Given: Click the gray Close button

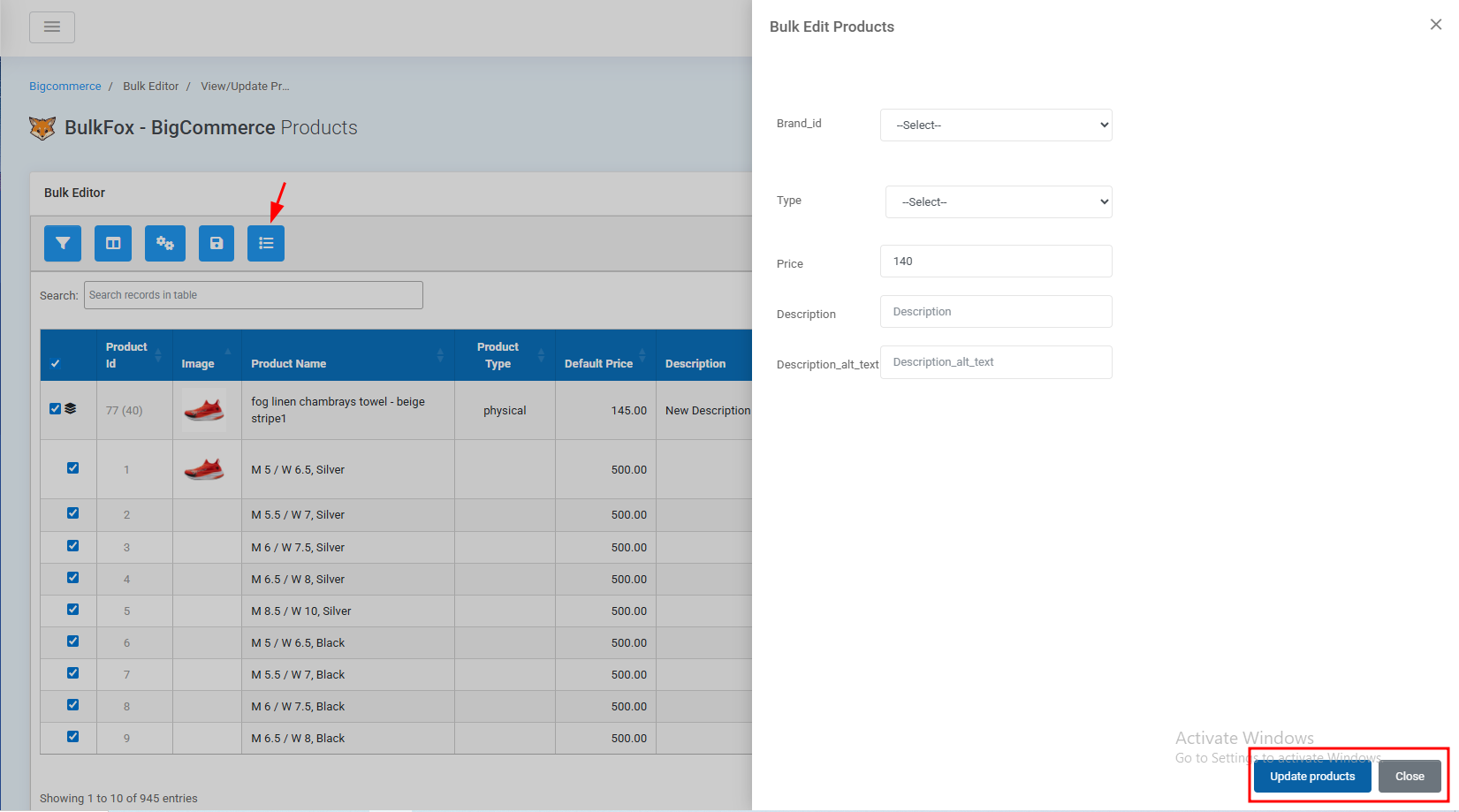Looking at the screenshot, I should (x=1410, y=777).
